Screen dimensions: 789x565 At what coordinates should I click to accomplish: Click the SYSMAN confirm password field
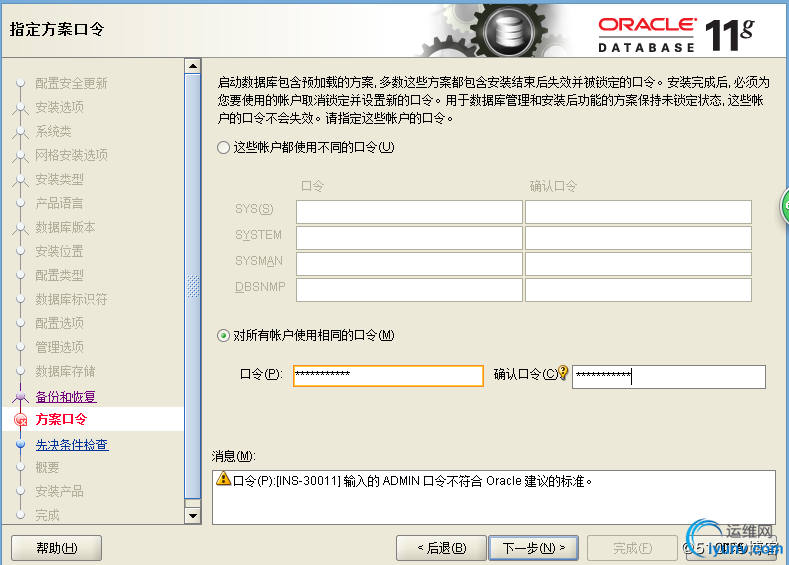638,264
